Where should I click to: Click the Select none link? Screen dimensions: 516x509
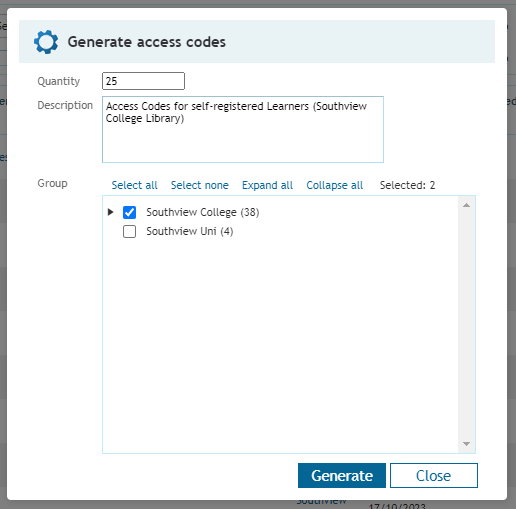pos(200,185)
